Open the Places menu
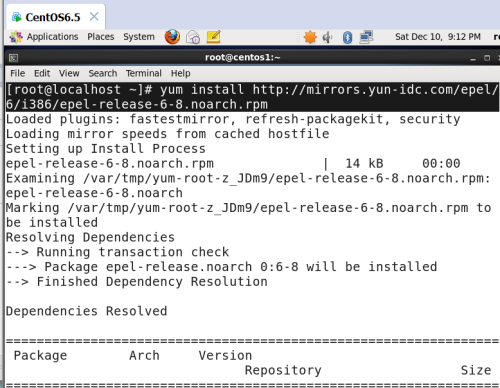The height and width of the screenshot is (388, 500). pos(101,37)
